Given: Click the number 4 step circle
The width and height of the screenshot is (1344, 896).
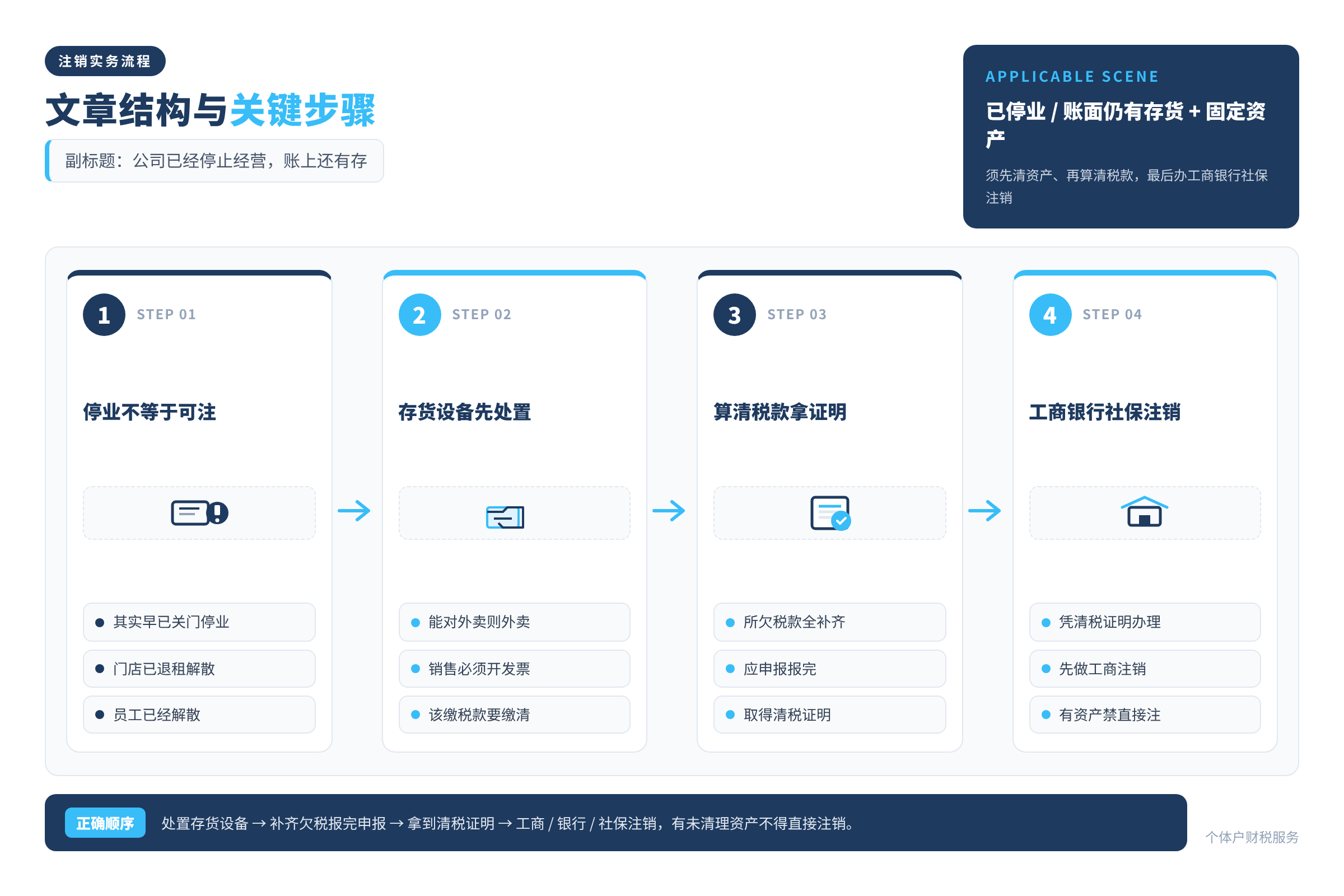Looking at the screenshot, I should point(1049,315).
